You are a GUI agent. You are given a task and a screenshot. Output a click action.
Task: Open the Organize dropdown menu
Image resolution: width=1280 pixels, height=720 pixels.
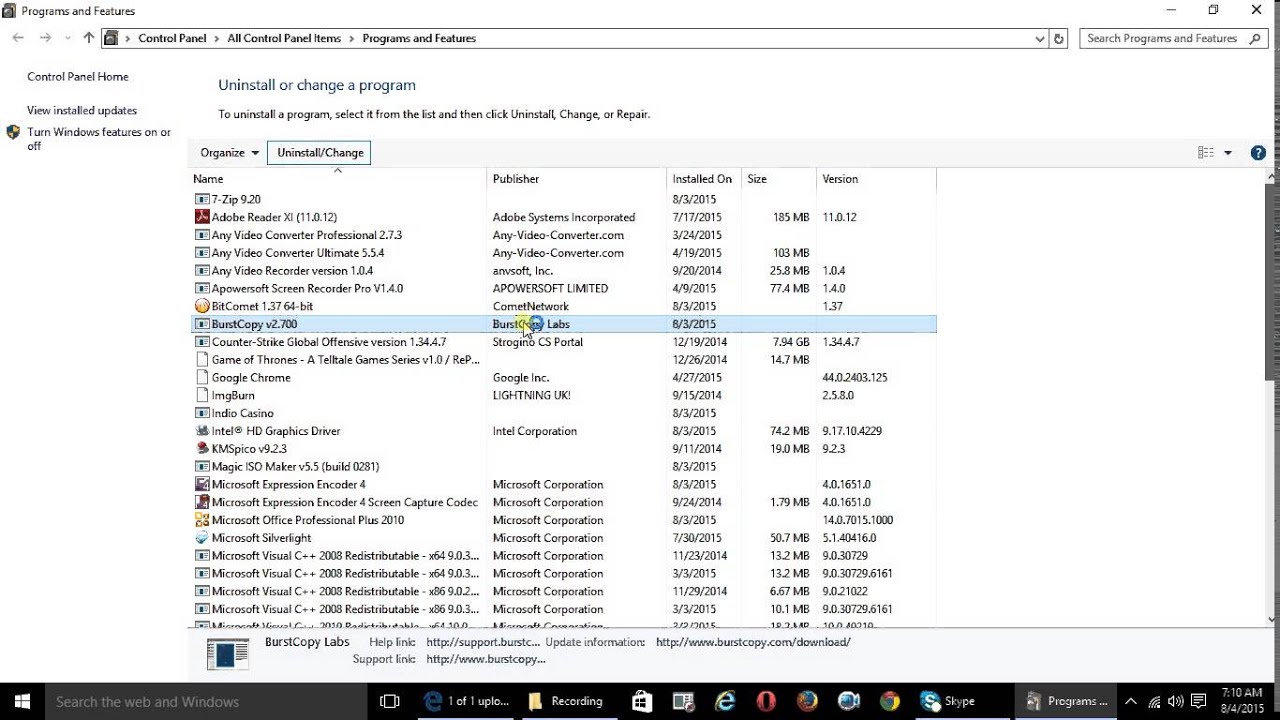click(229, 153)
